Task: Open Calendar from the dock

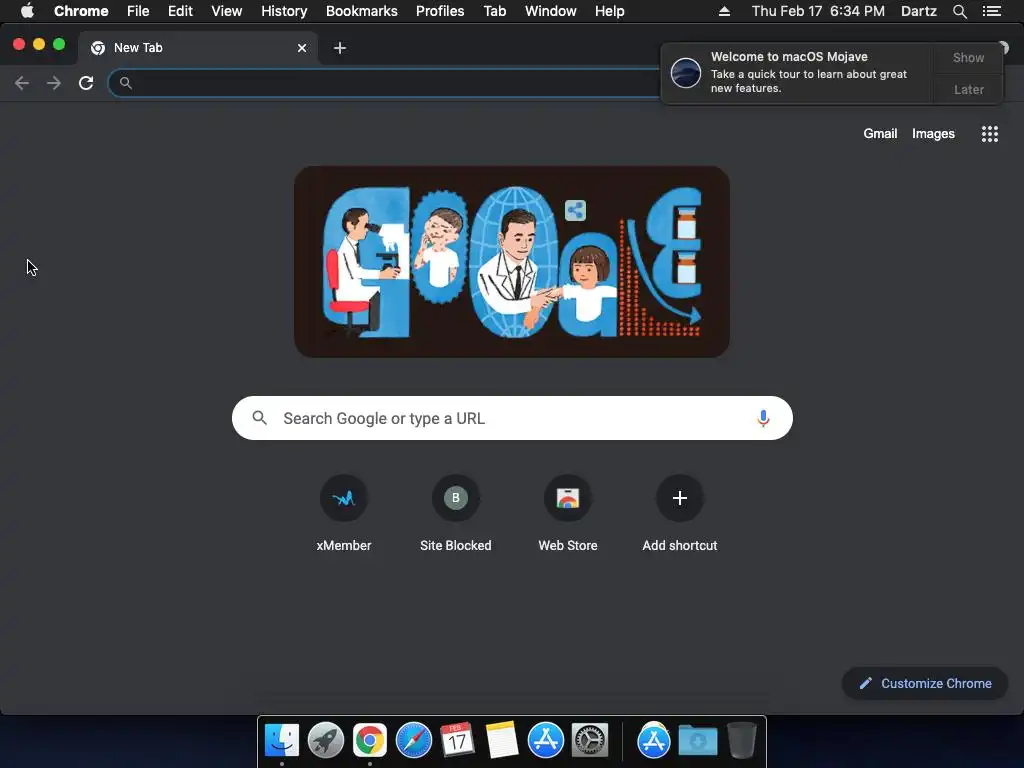Action: click(457, 740)
